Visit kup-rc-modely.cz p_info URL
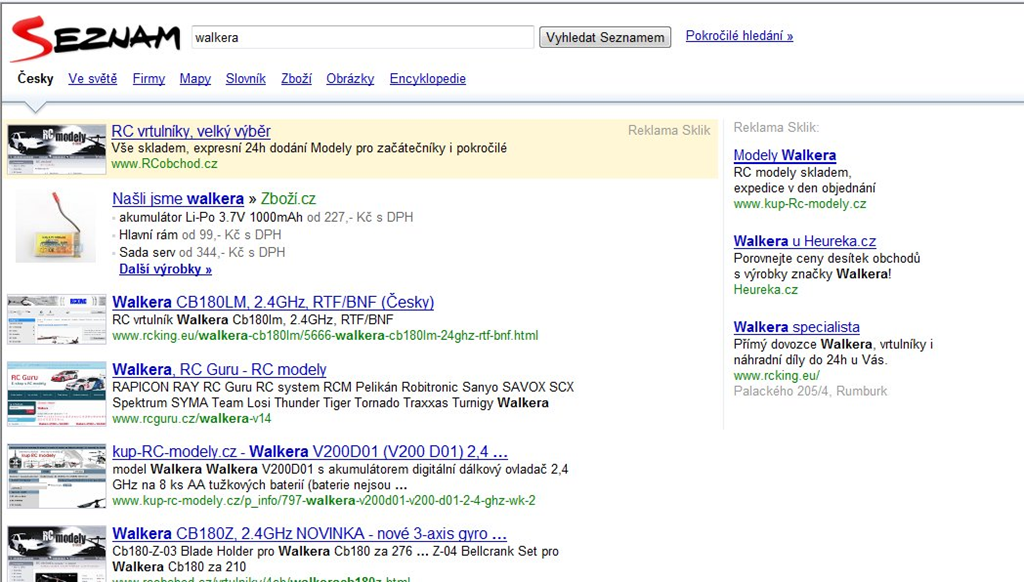This screenshot has height=582, width=1024. click(x=324, y=501)
